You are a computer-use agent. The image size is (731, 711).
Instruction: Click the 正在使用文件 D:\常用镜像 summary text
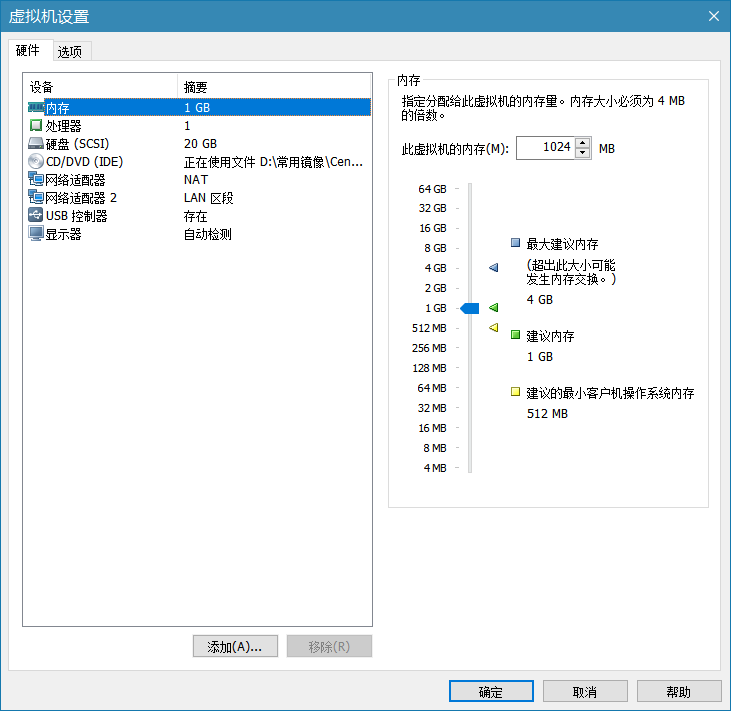click(273, 162)
